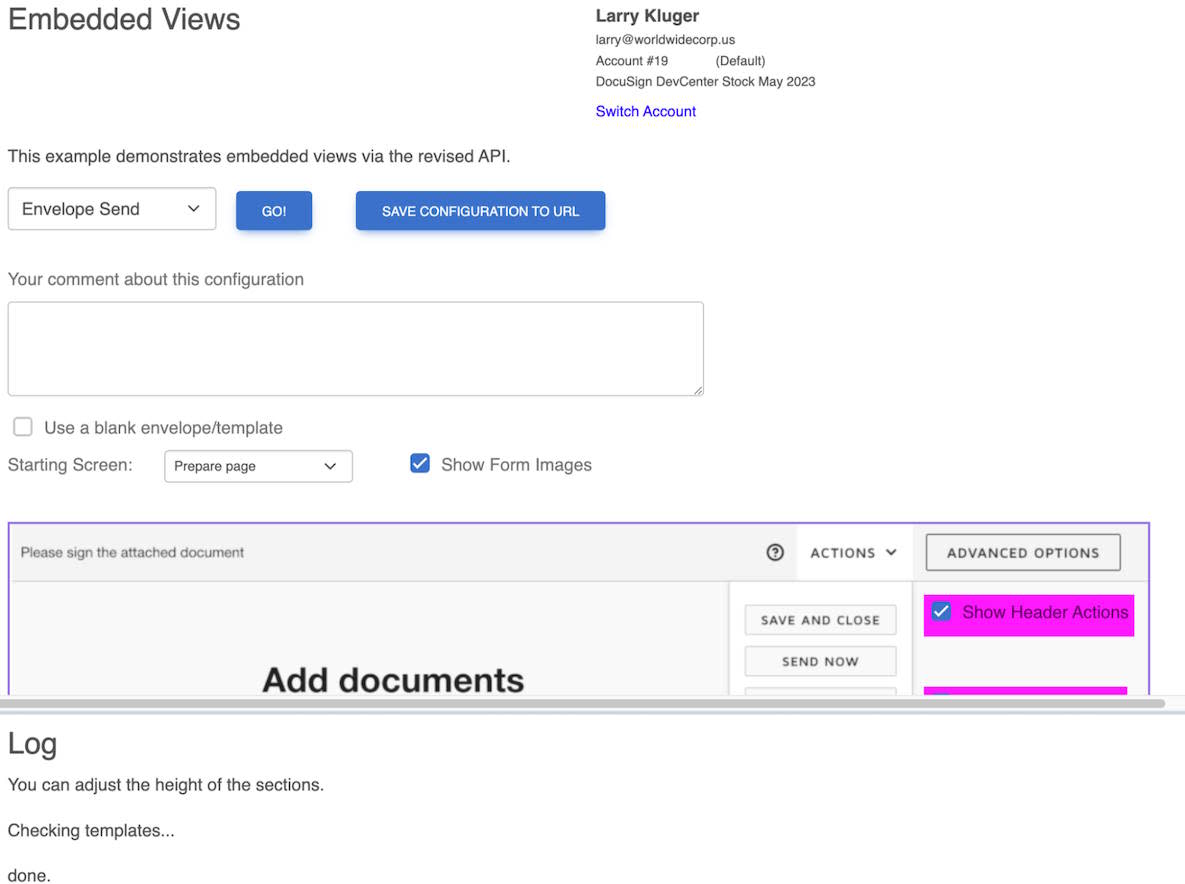This screenshot has height=884, width=1185.
Task: Expand the Prepare page options list
Action: click(258, 466)
